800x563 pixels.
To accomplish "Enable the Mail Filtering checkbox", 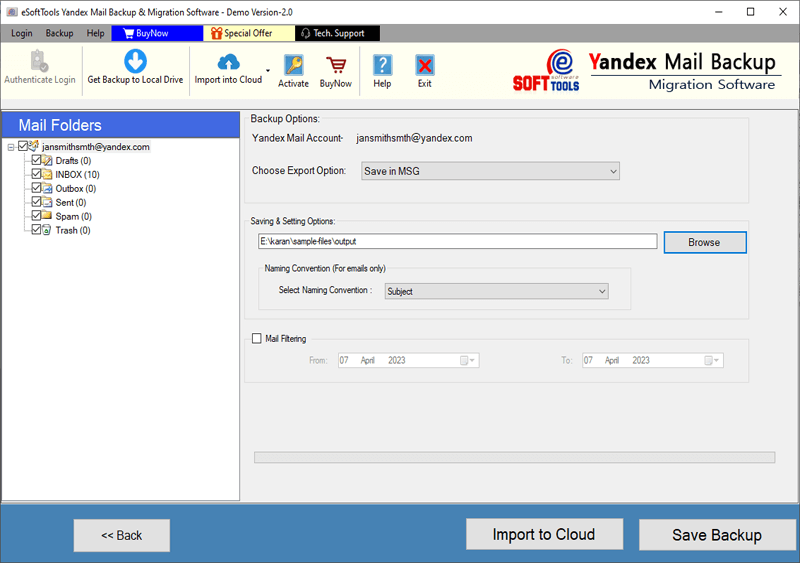I will pyautogui.click(x=257, y=338).
